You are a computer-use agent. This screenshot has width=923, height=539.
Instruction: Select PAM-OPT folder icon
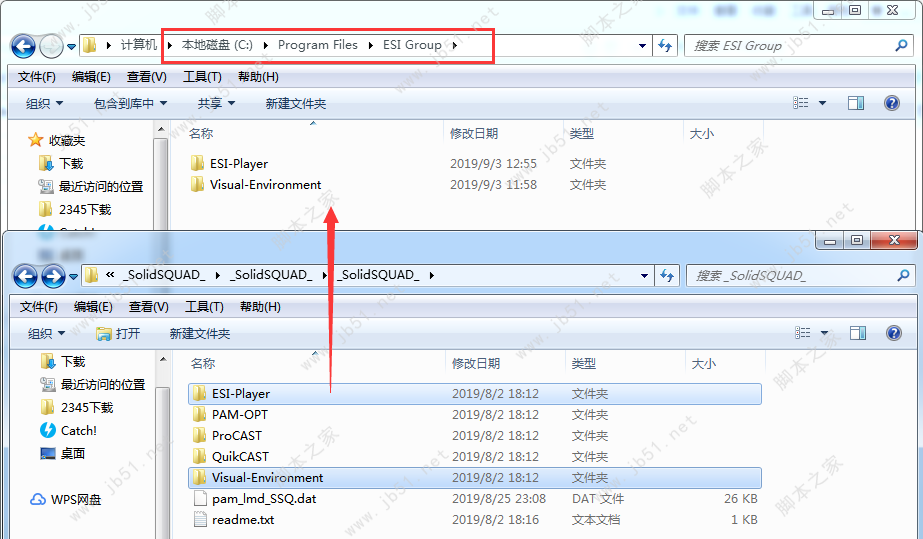pos(200,414)
